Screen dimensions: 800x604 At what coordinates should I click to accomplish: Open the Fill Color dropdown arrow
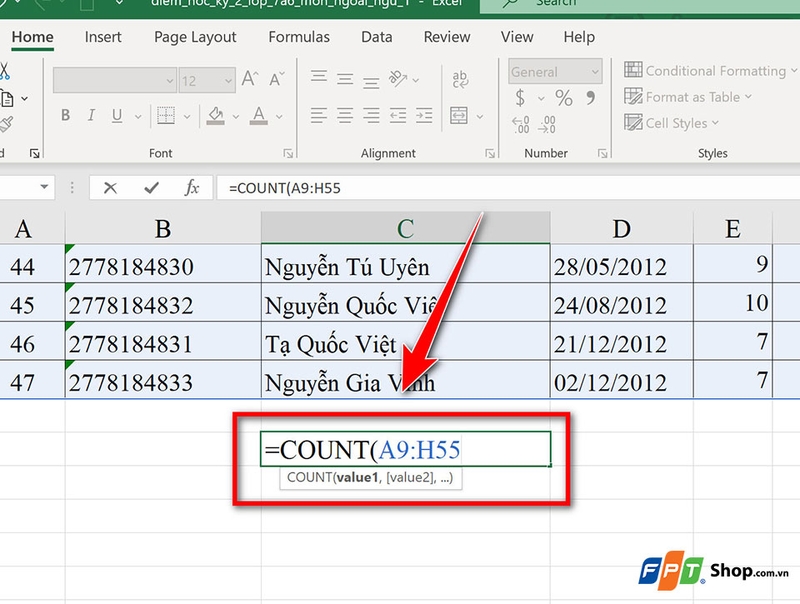235,116
